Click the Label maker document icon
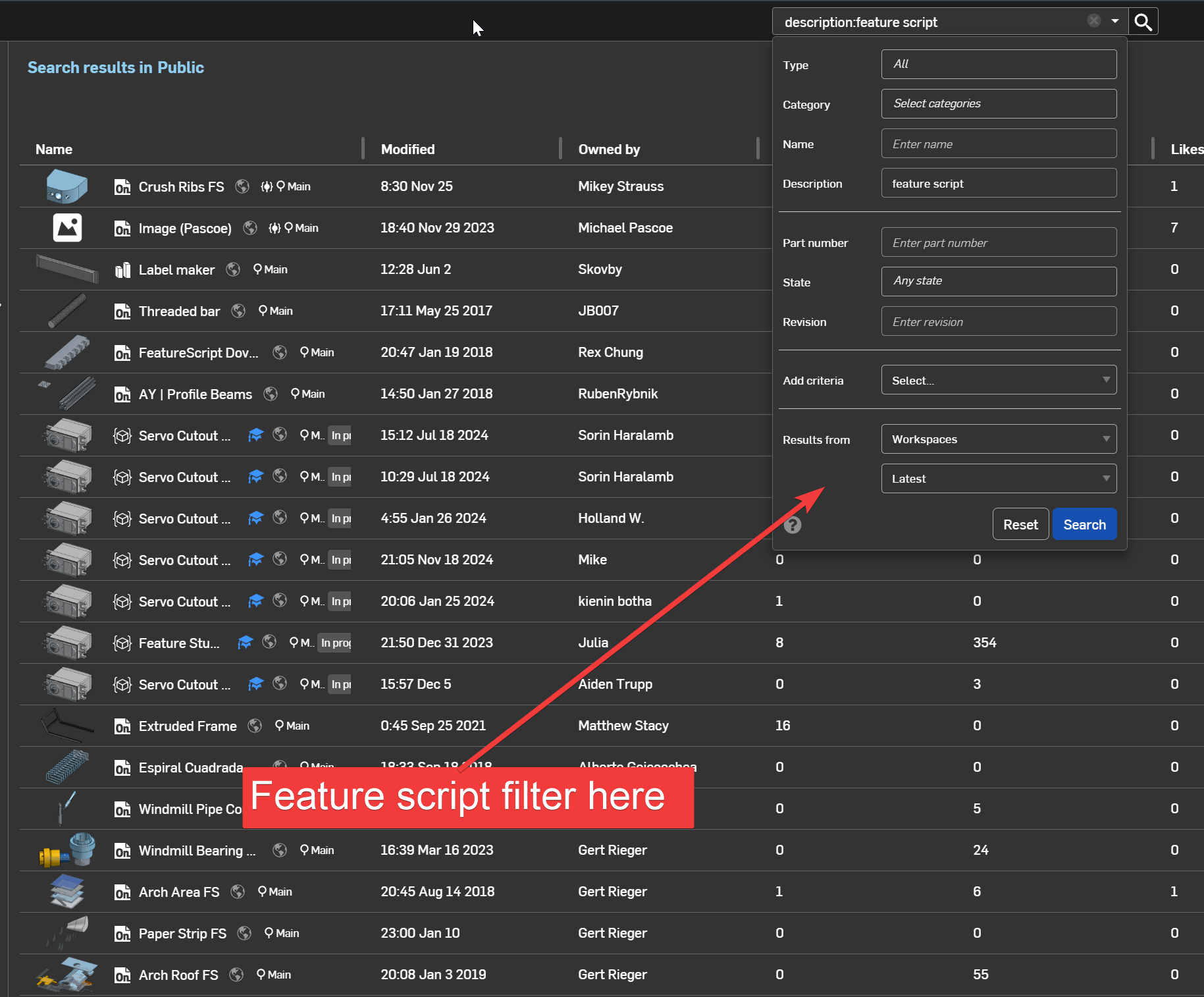1204x997 pixels. (122, 270)
